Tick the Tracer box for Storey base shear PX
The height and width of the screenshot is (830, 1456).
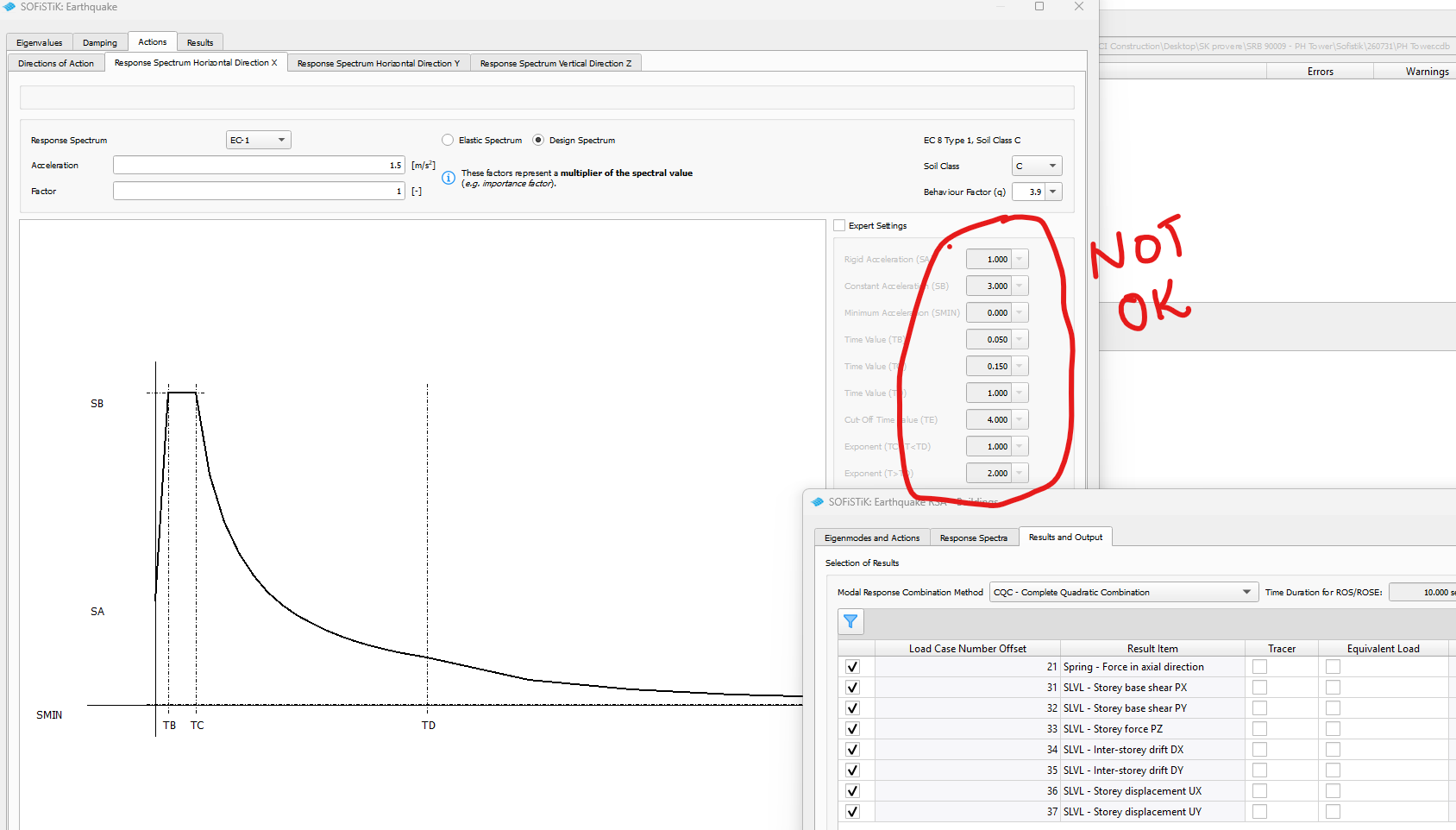click(x=1259, y=688)
